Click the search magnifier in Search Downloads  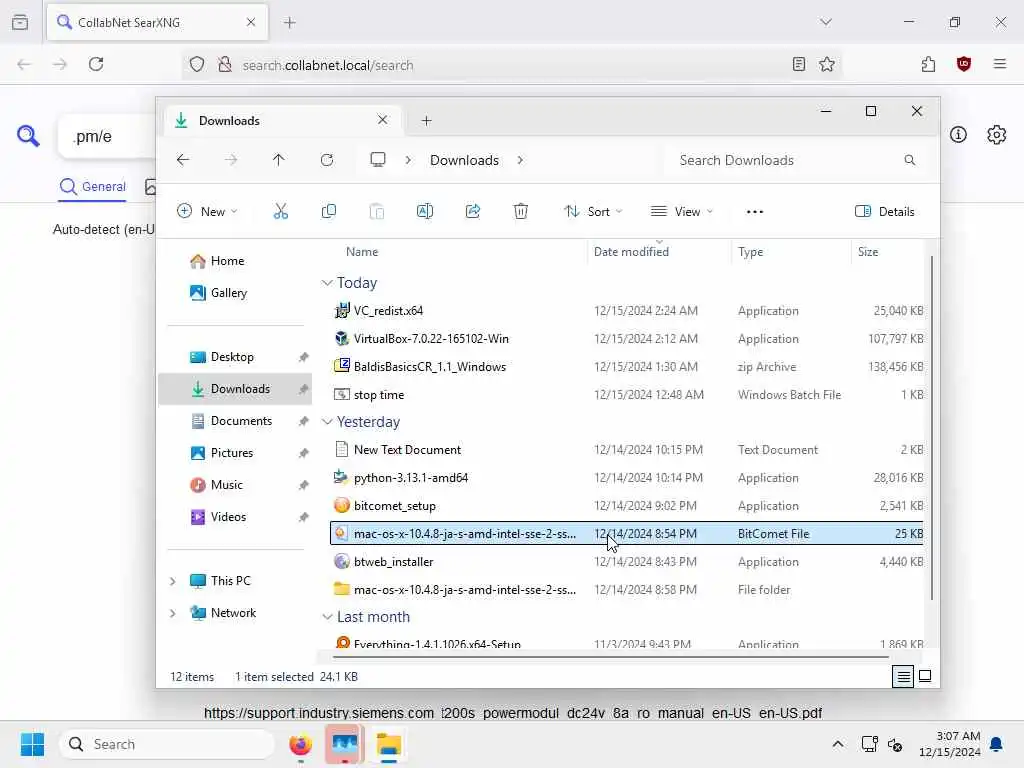pyautogui.click(x=909, y=160)
